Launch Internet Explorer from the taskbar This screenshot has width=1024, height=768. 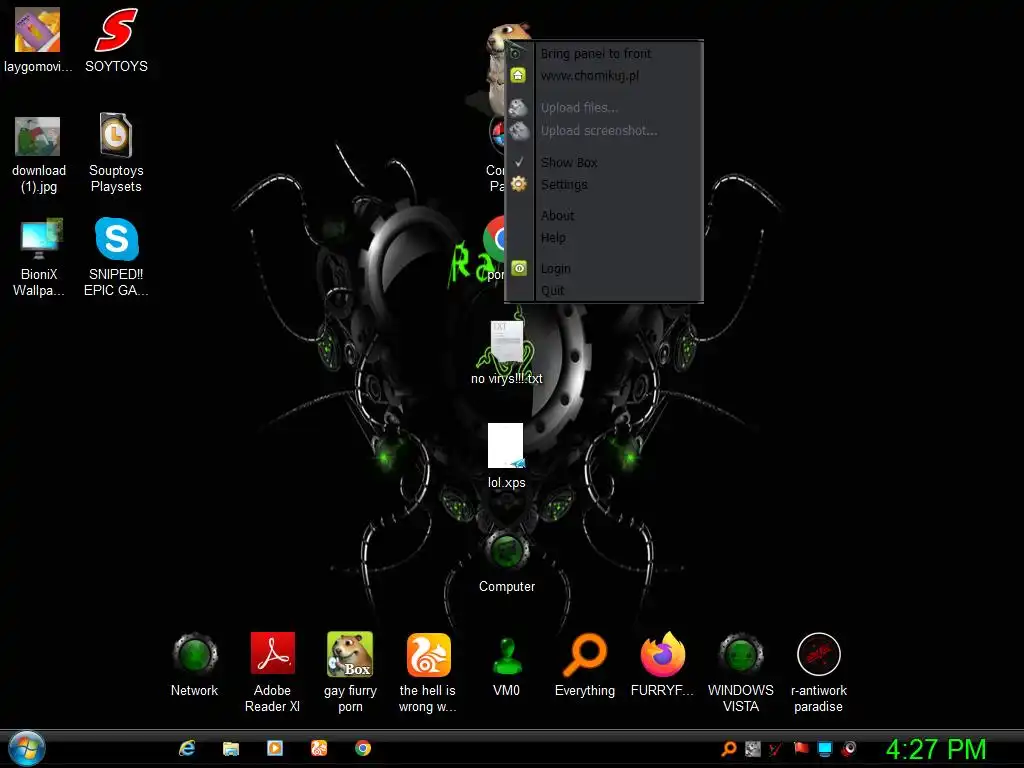(187, 748)
